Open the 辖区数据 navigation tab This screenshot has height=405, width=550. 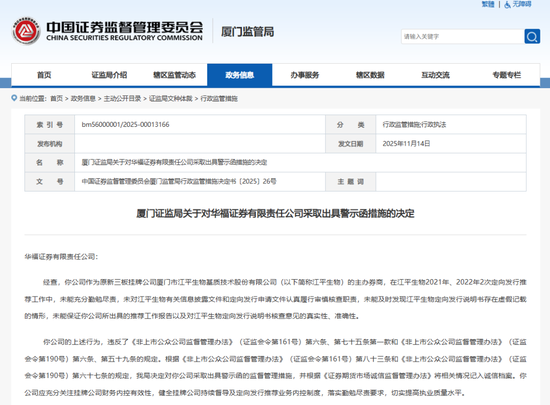370,75
